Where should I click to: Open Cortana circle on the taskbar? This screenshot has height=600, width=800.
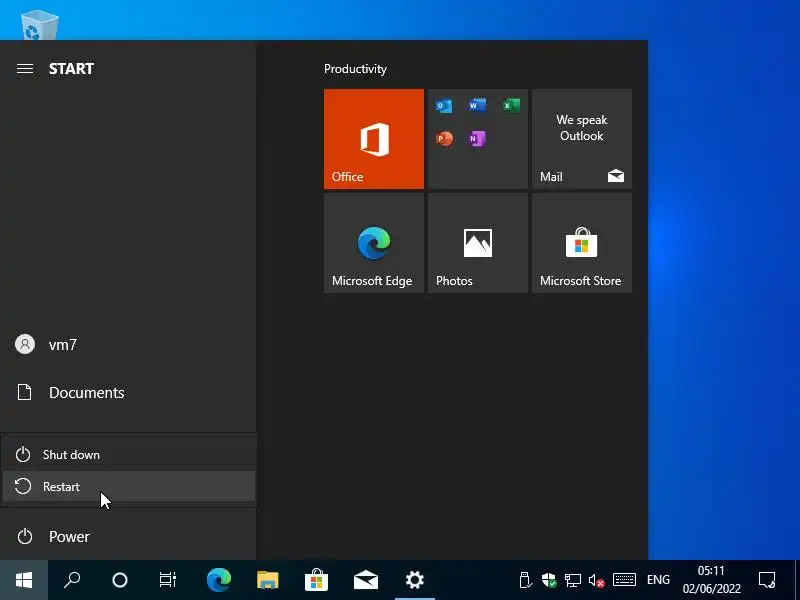point(120,580)
